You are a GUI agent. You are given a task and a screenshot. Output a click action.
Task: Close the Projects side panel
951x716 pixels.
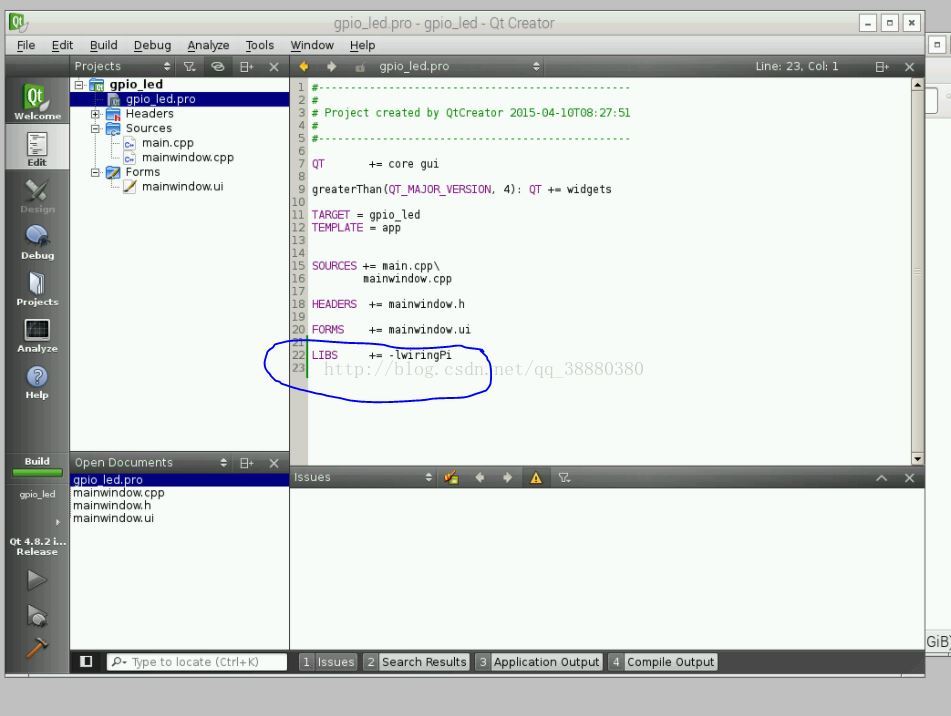click(x=274, y=67)
